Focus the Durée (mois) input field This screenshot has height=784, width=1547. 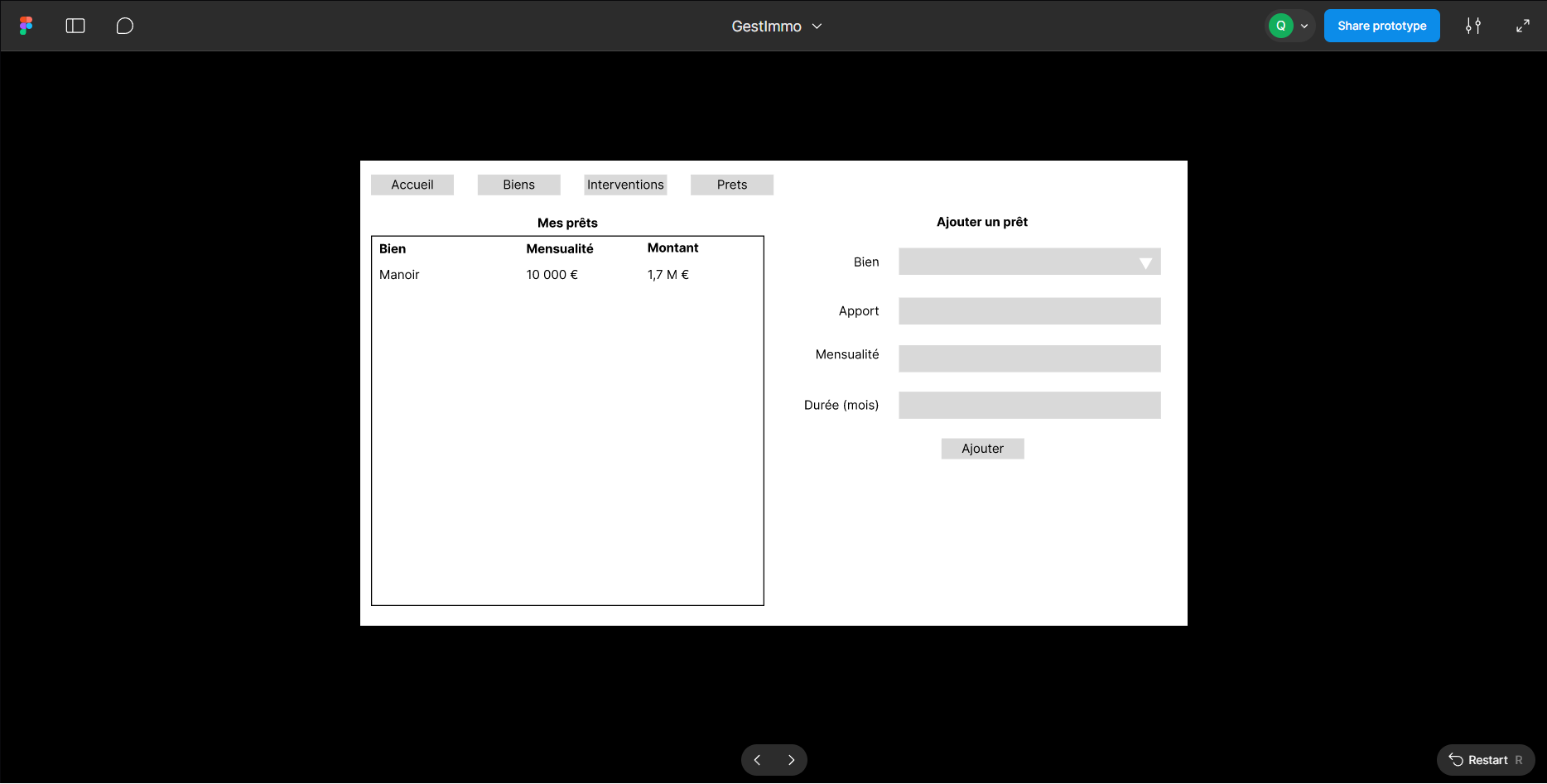pos(1029,405)
